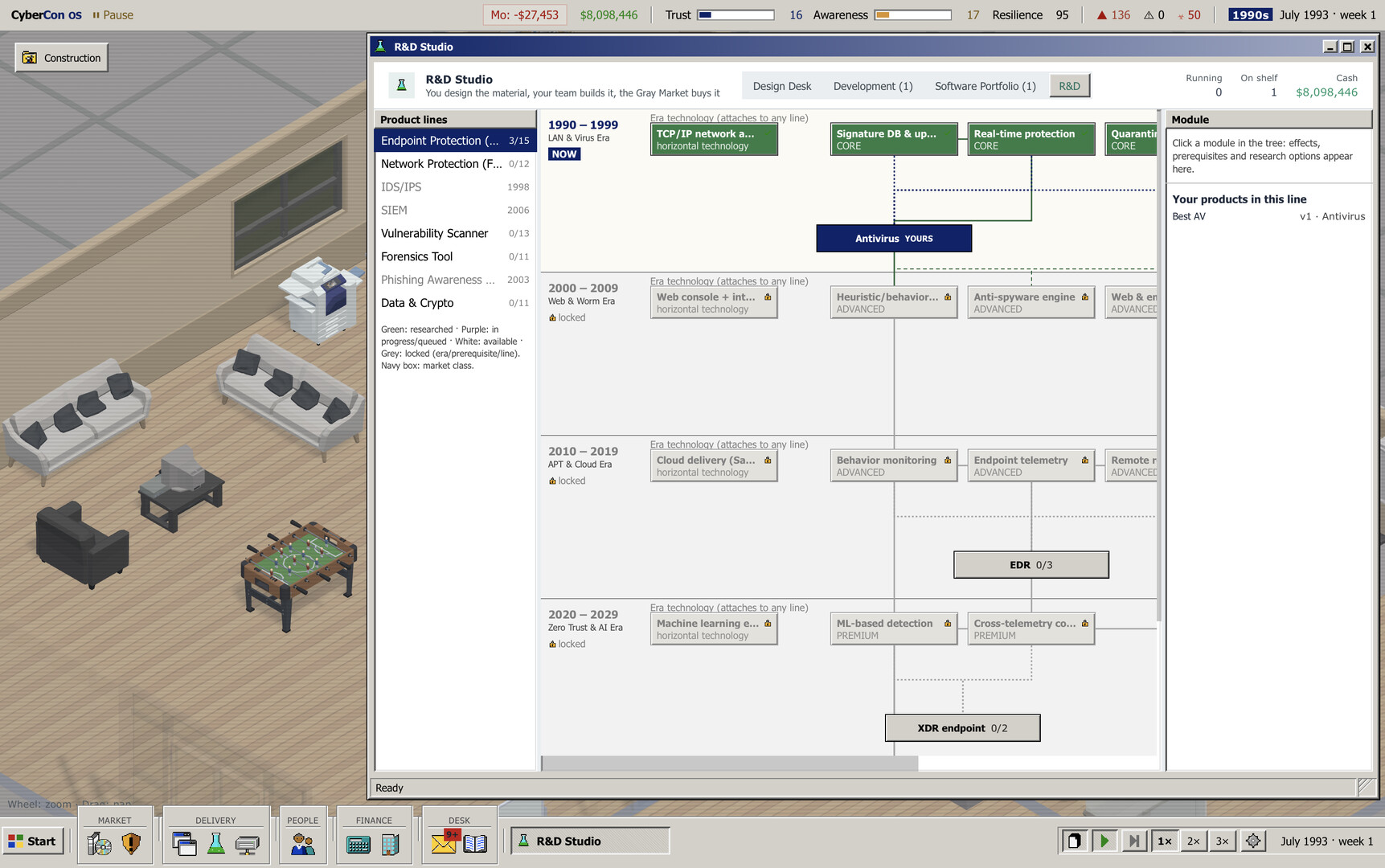Select Forensics Tool product line
The height and width of the screenshot is (868, 1385).
point(455,256)
